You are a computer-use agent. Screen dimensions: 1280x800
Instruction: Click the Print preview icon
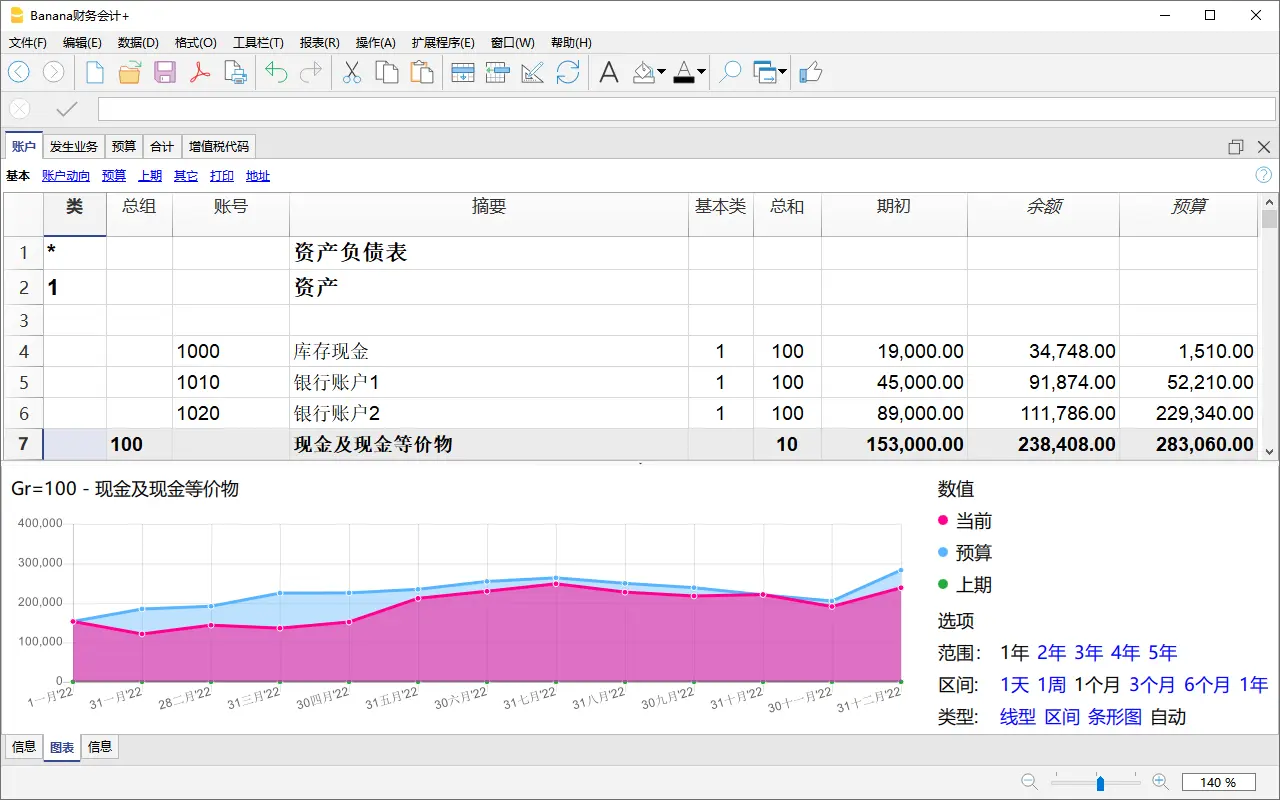coord(235,72)
